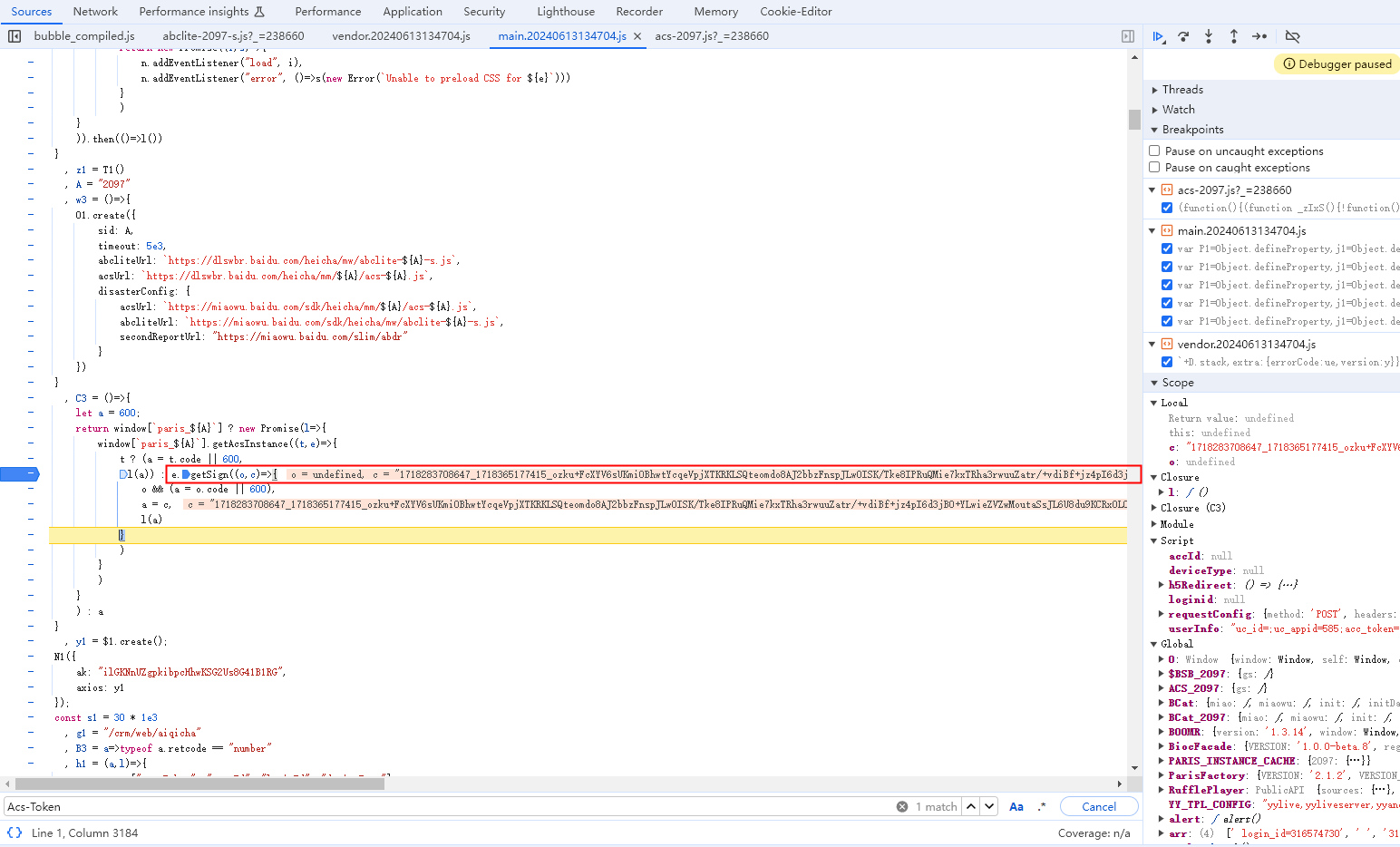Step out of current function
Viewport: 1400px width, 847px height.
click(1234, 36)
